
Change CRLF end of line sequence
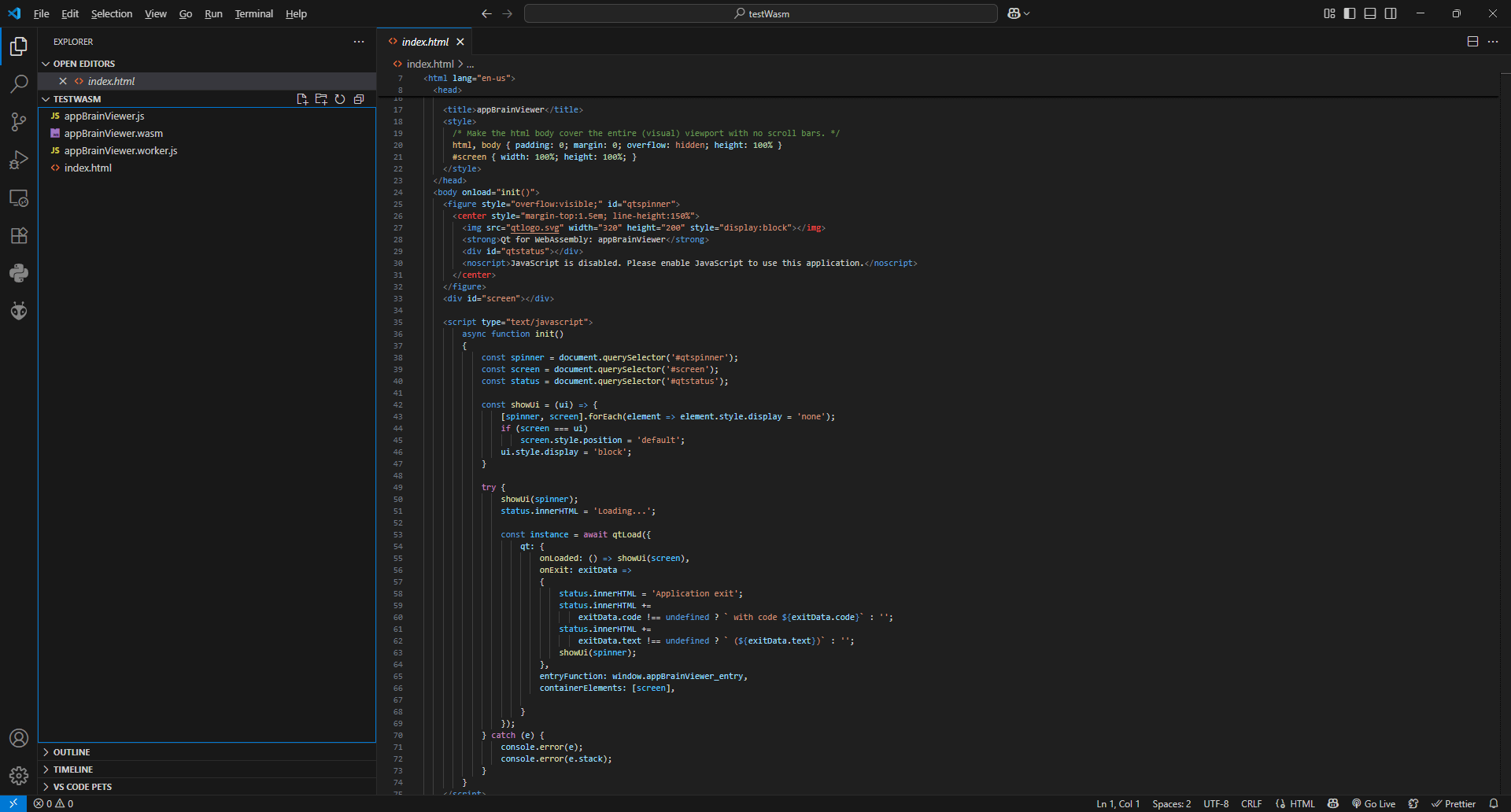pyautogui.click(x=1251, y=803)
